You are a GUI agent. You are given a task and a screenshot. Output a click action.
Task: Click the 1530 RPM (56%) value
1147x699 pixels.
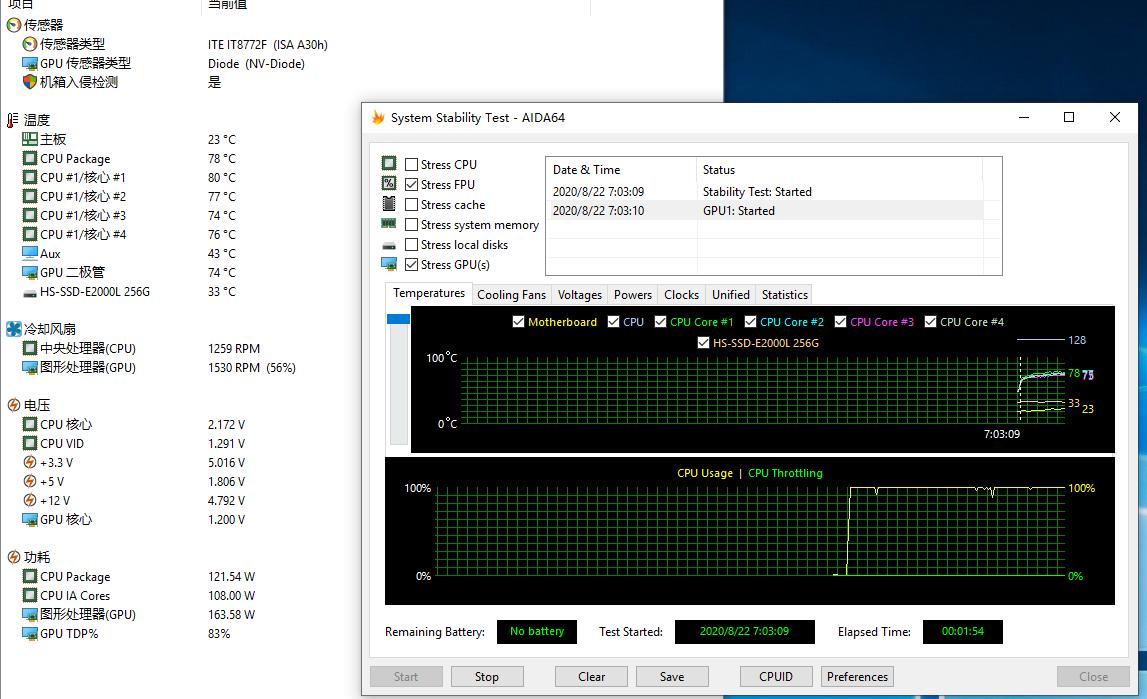(252, 368)
